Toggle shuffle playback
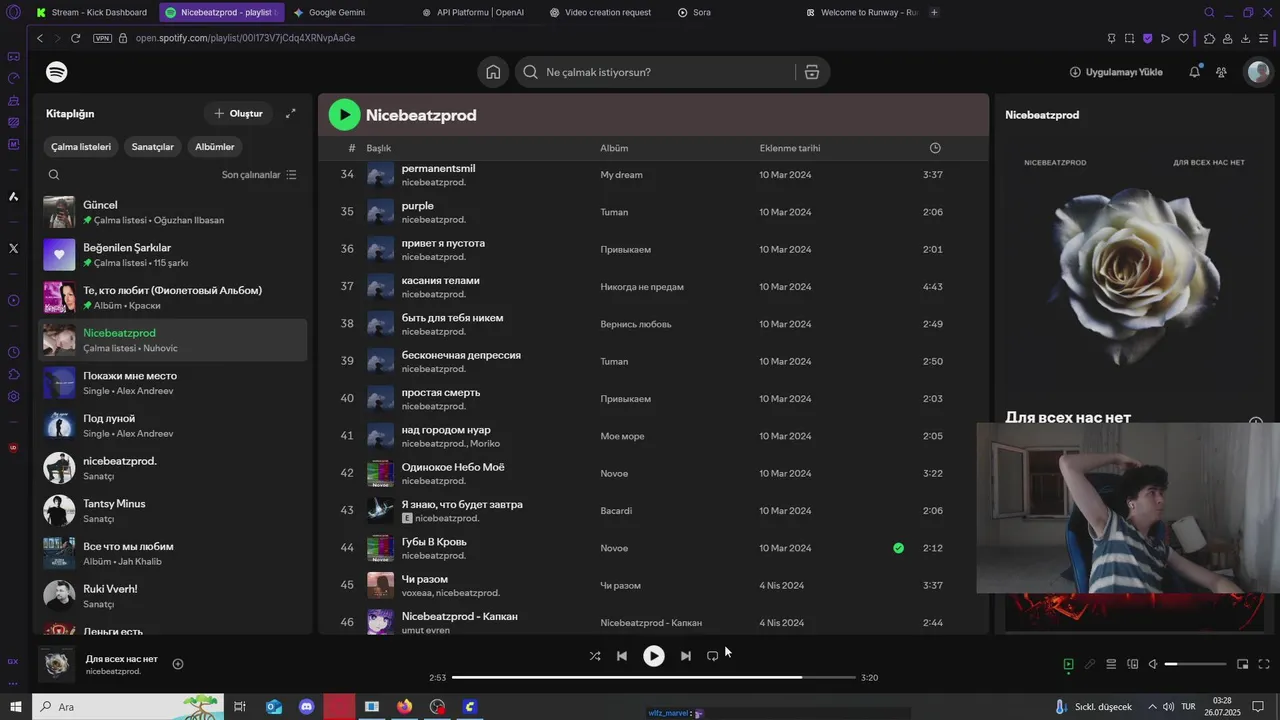1280x720 pixels. [x=595, y=656]
